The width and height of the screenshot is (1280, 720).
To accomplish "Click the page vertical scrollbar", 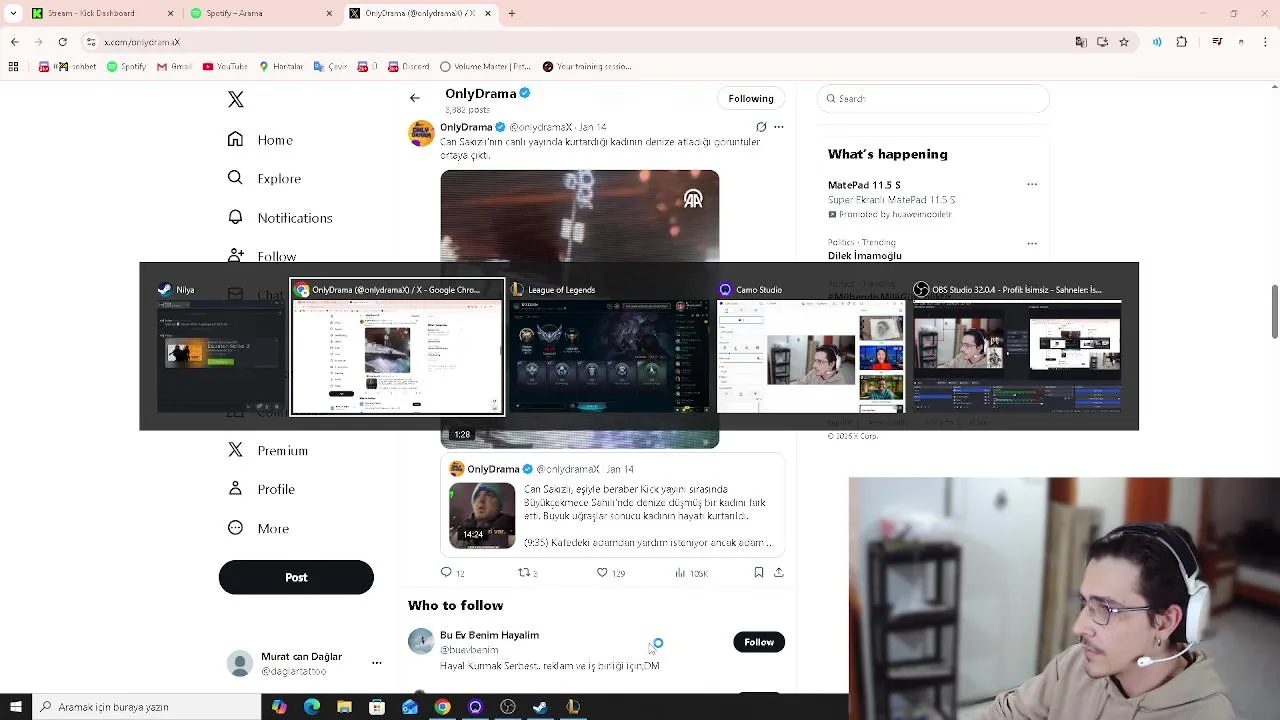I will click(x=1273, y=312).
